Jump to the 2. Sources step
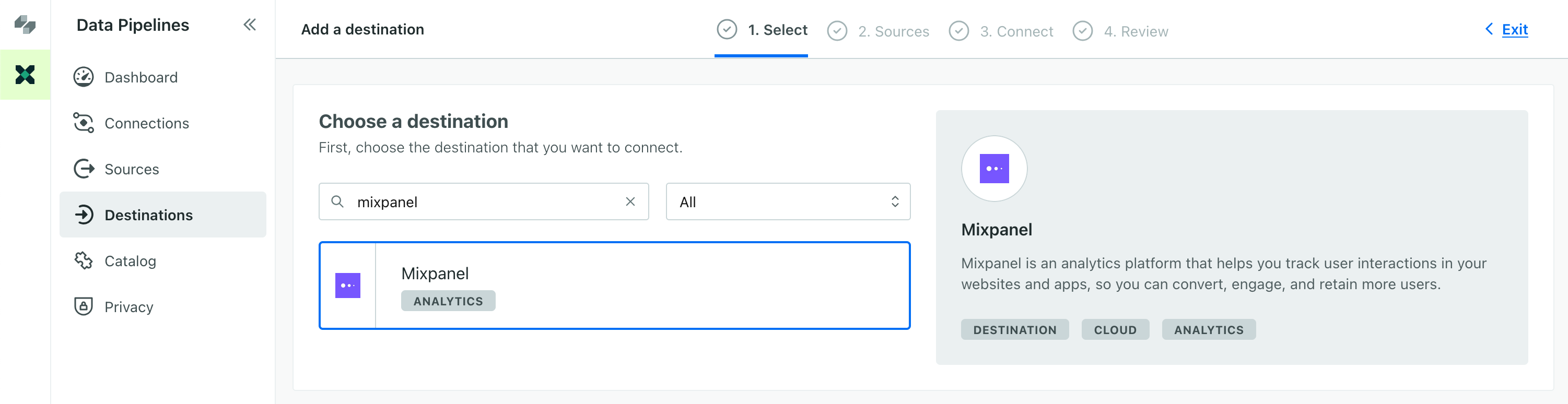 [x=879, y=31]
